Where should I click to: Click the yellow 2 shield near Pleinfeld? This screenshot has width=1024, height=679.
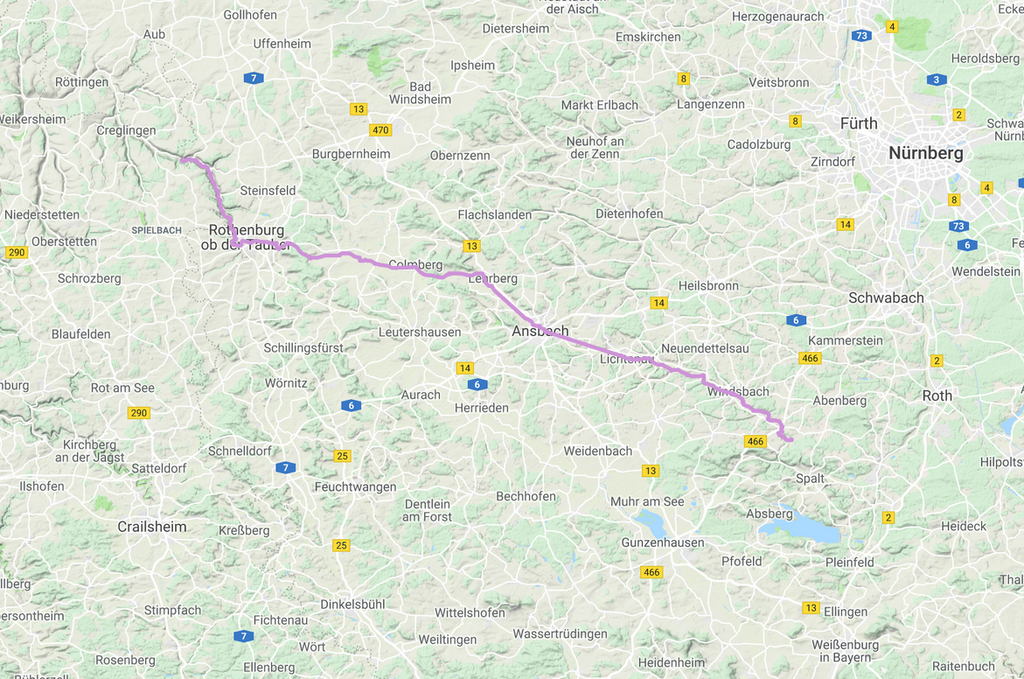pyautogui.click(x=888, y=518)
